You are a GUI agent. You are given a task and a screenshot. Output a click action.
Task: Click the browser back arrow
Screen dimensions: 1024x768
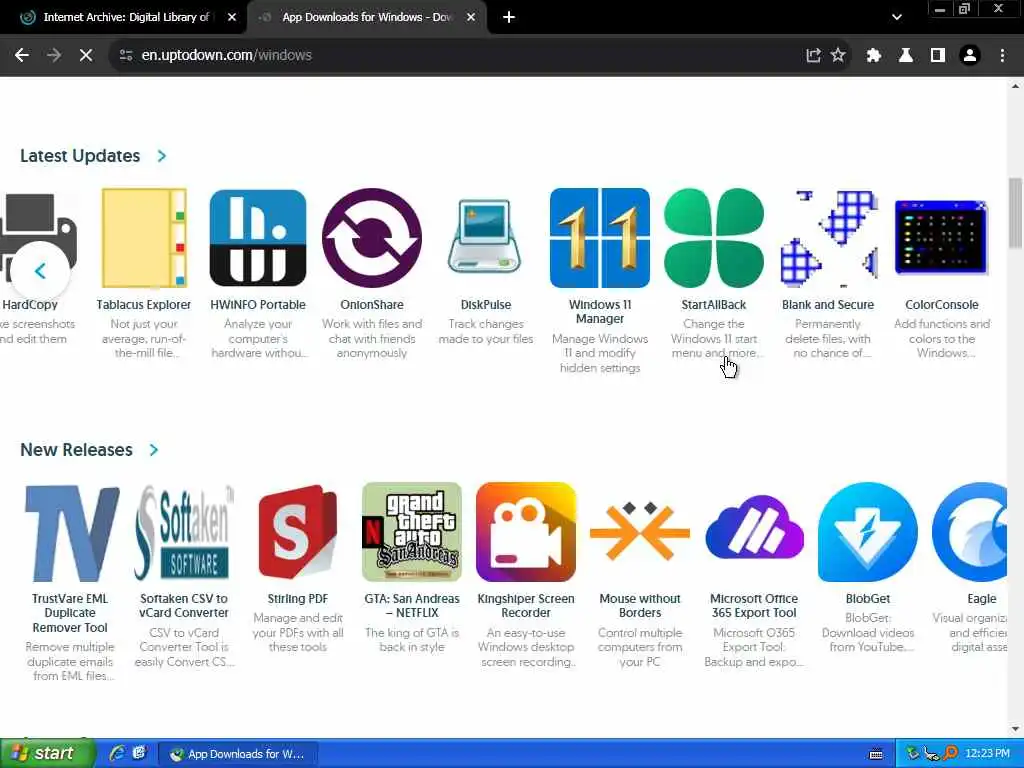pyautogui.click(x=22, y=56)
